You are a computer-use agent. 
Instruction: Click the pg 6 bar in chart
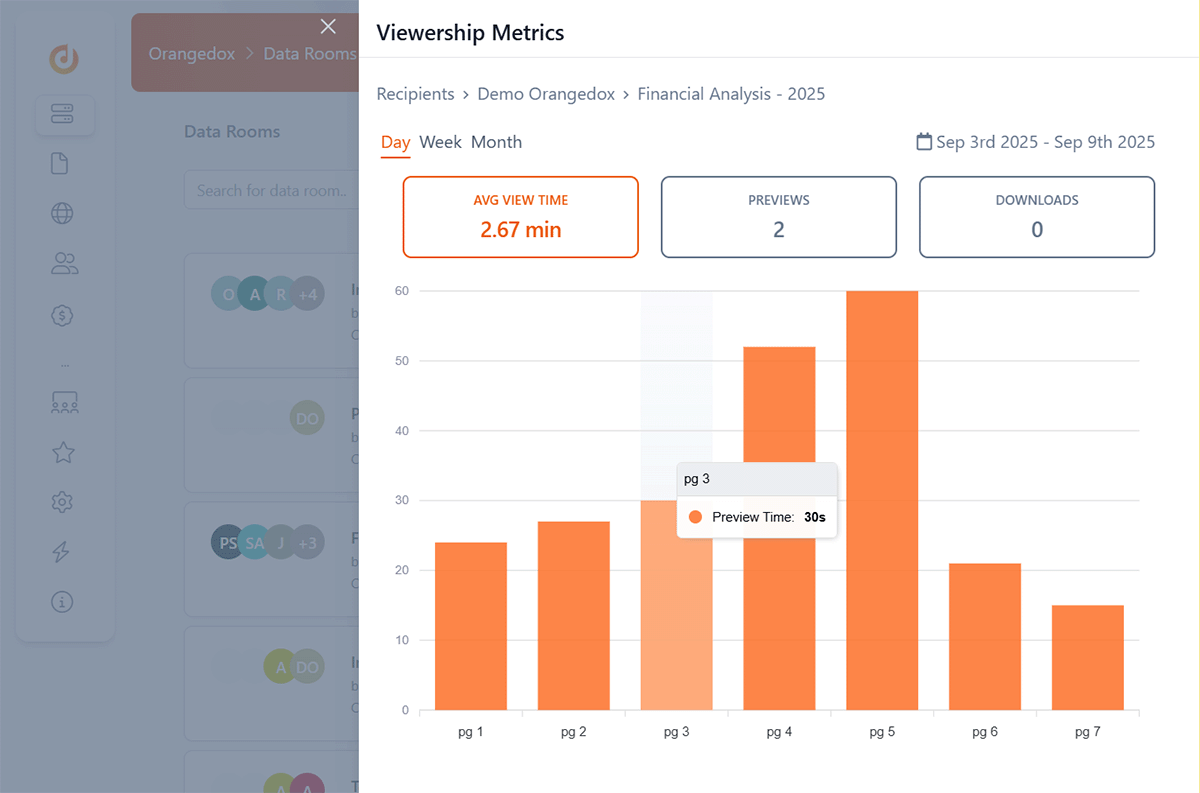[985, 637]
